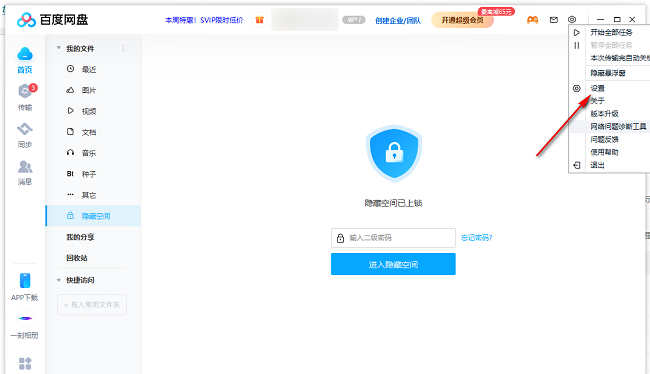Screen dimensions: 650x374
Task: Open the 同步 sync icon
Action: pyautogui.click(x=25, y=129)
